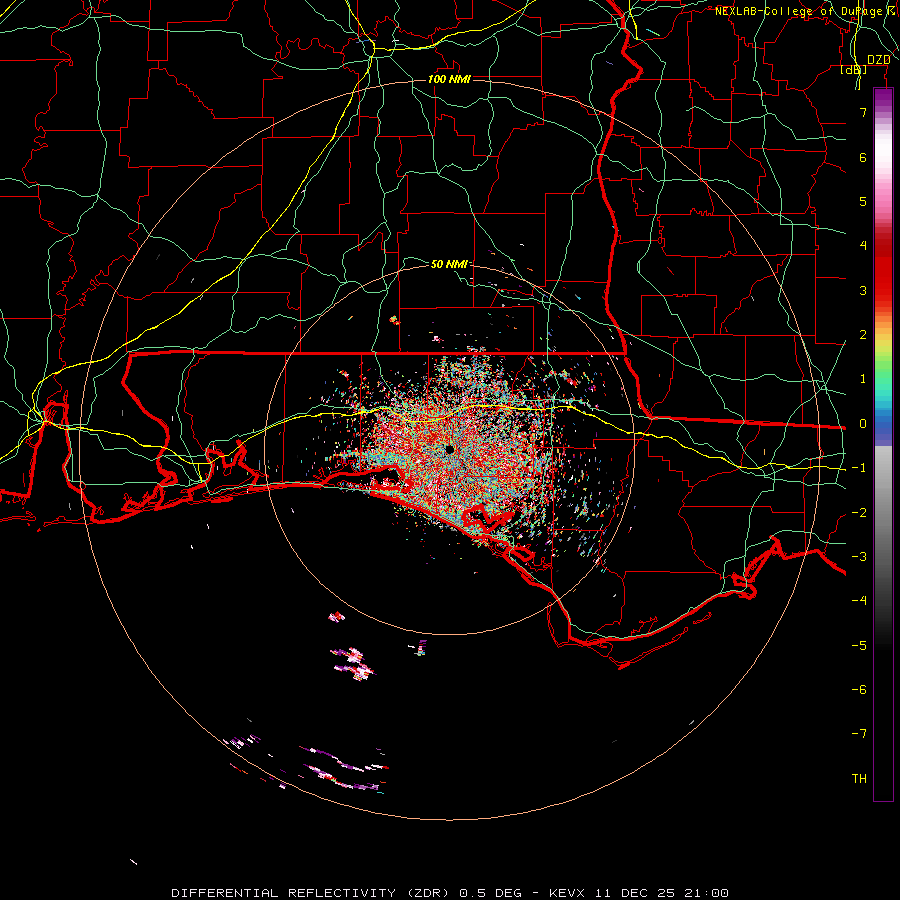Click the '1' value on the color scale
The height and width of the screenshot is (900, 900).
[863, 379]
